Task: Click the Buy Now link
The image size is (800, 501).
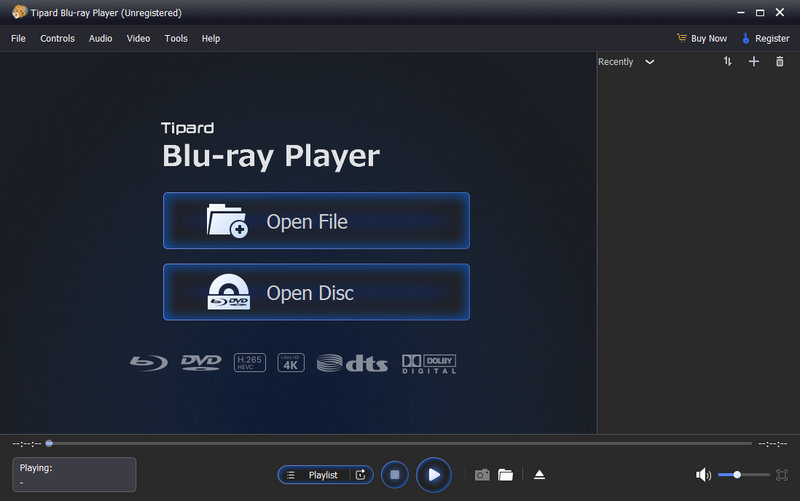Action: [x=702, y=39]
